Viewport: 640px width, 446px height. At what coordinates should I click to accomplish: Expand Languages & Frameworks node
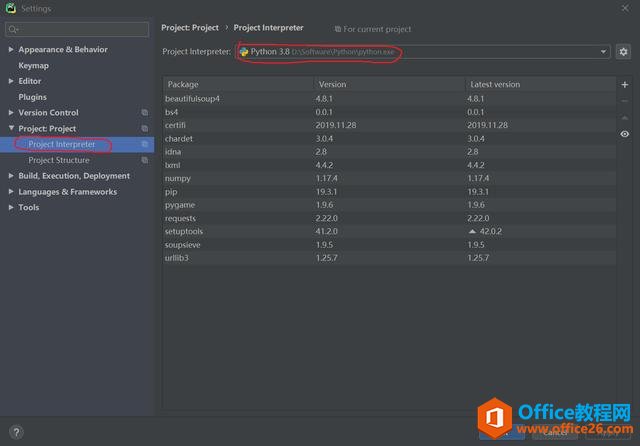pyautogui.click(x=11, y=191)
